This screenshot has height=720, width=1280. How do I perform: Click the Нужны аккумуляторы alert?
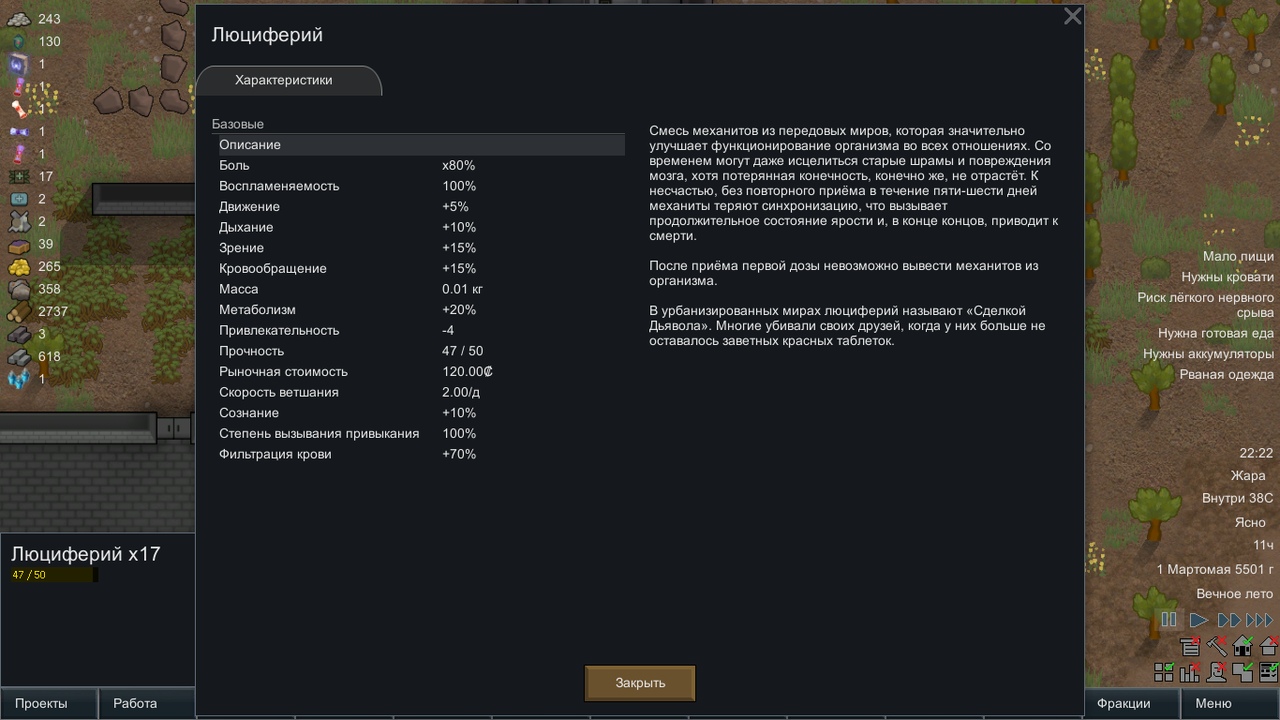[x=1209, y=354]
